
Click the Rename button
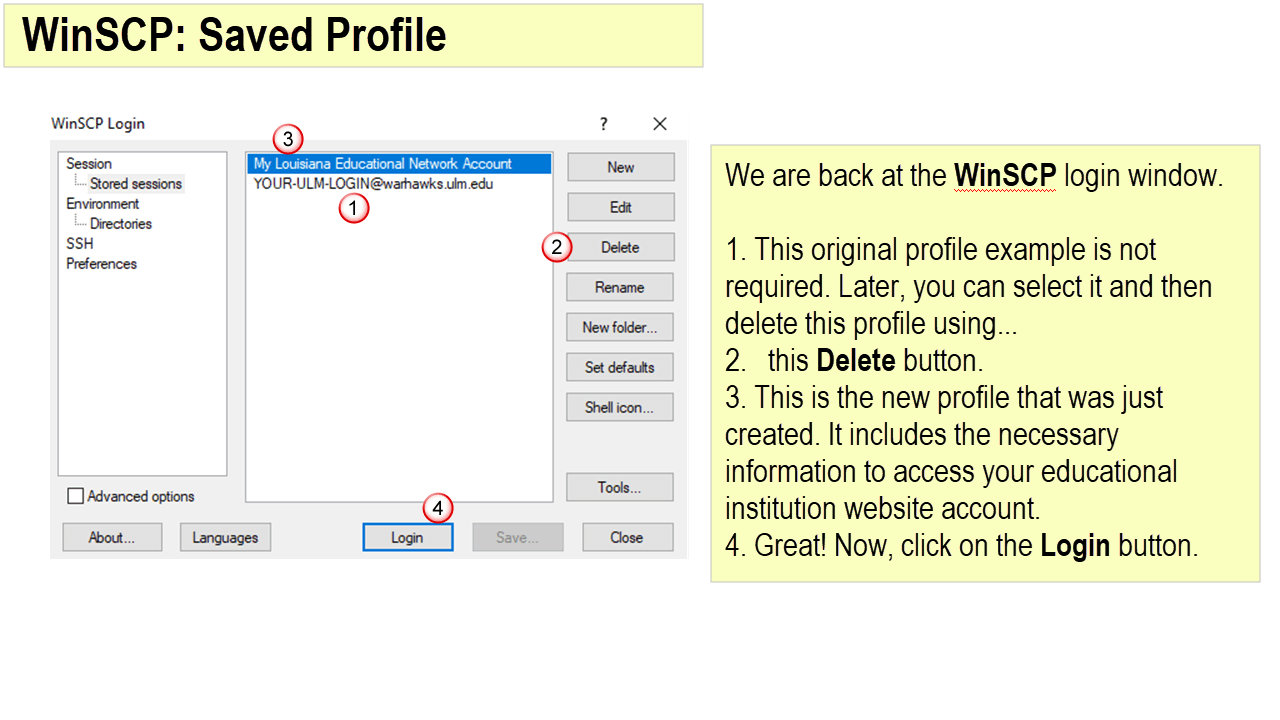click(620, 287)
